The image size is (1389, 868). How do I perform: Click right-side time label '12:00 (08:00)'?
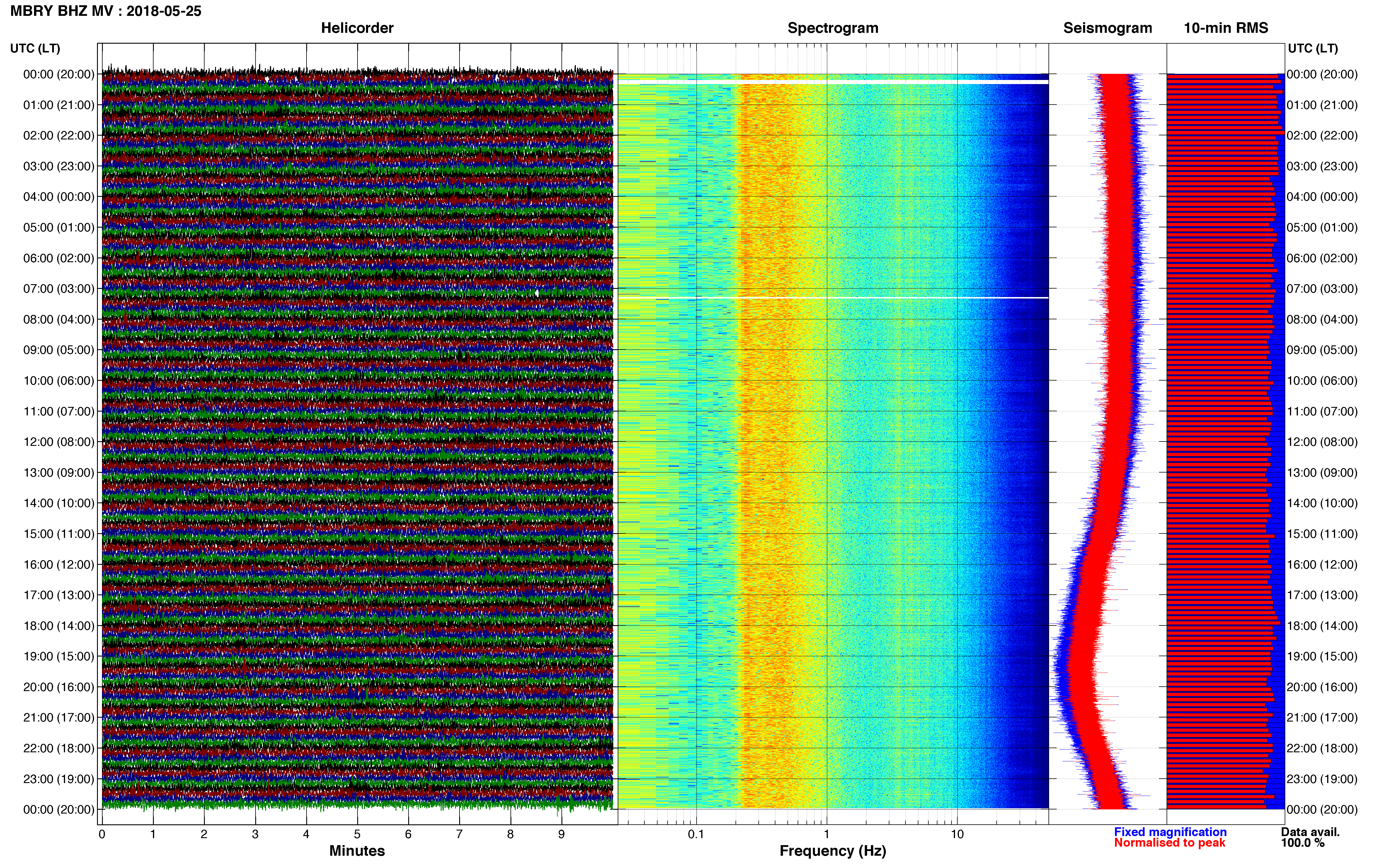1322,442
